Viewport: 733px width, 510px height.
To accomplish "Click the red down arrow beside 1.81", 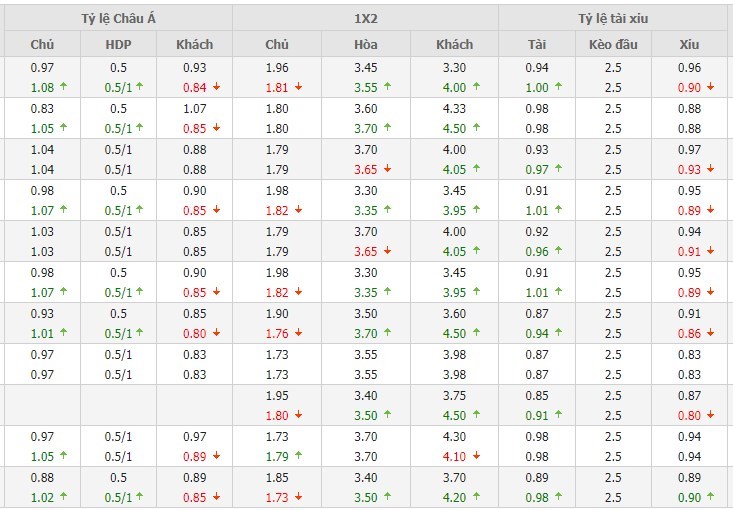I will tap(297, 87).
